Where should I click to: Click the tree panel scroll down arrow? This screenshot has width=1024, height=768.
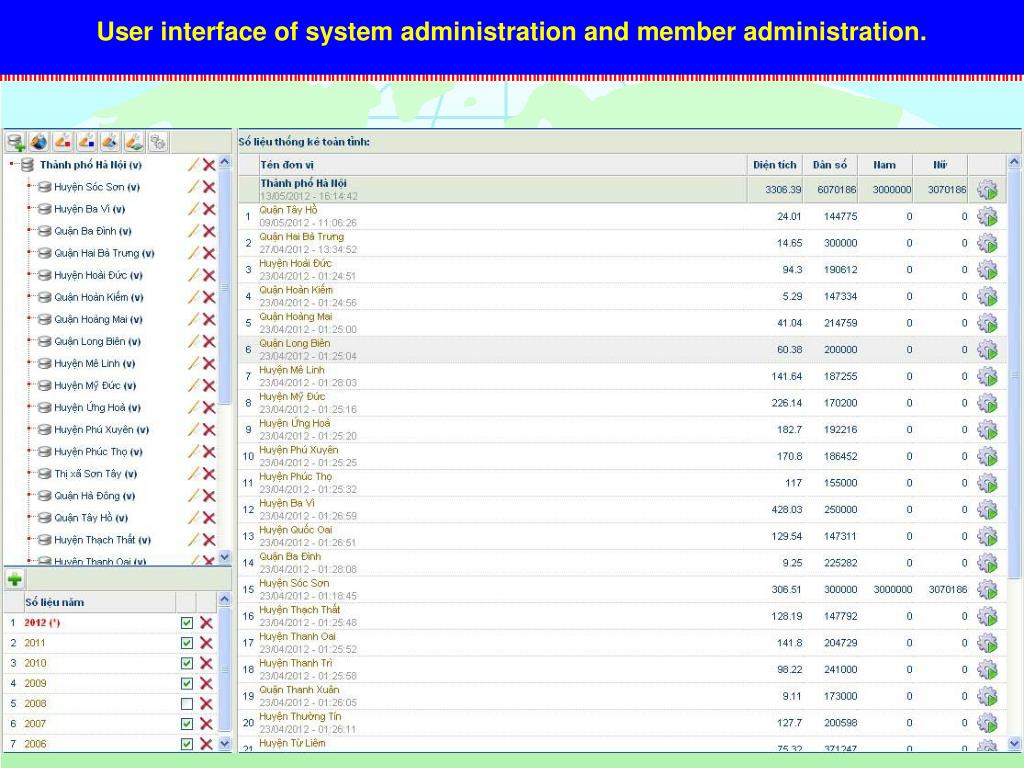click(x=225, y=557)
